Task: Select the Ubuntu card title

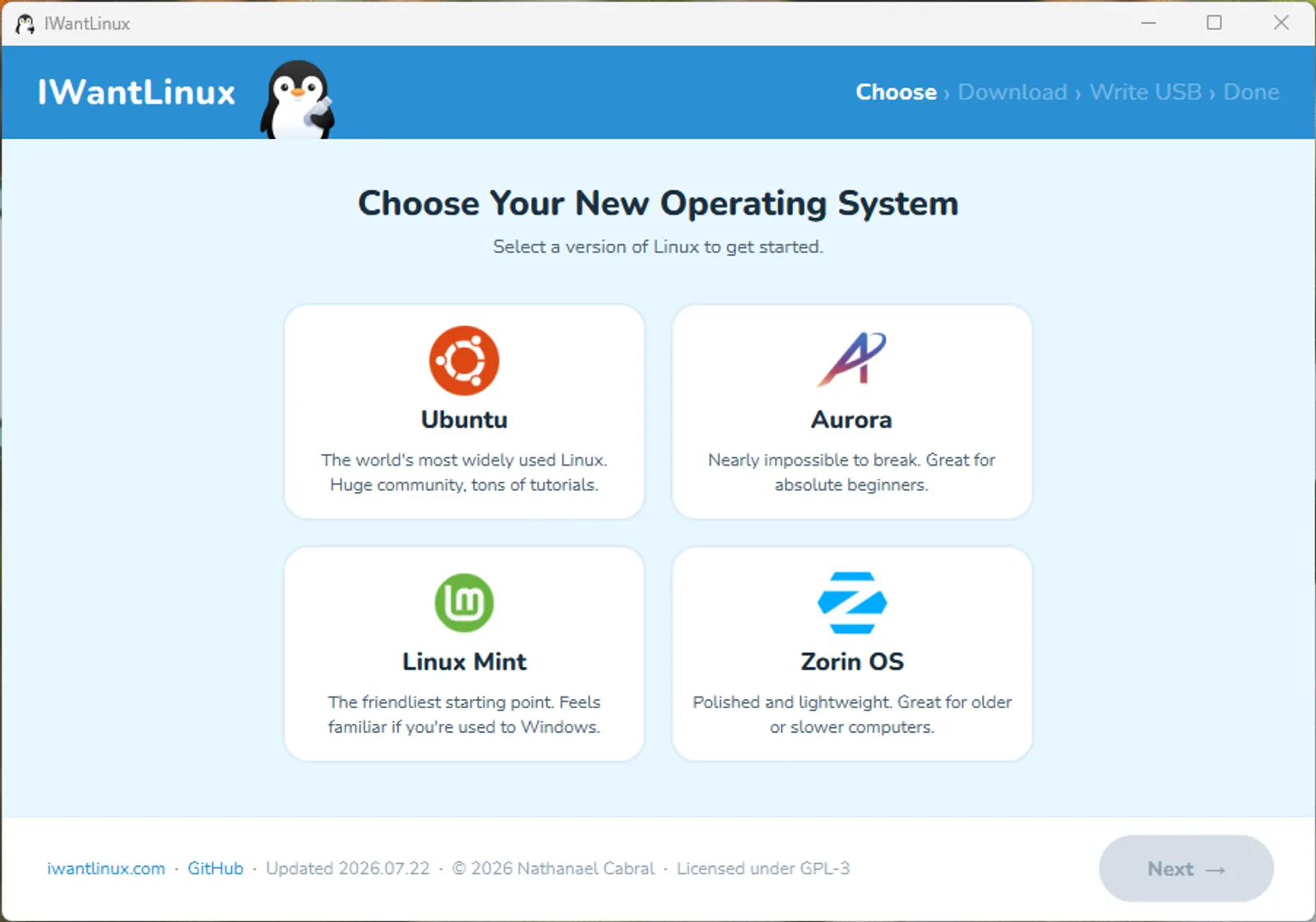Action: coord(464,419)
